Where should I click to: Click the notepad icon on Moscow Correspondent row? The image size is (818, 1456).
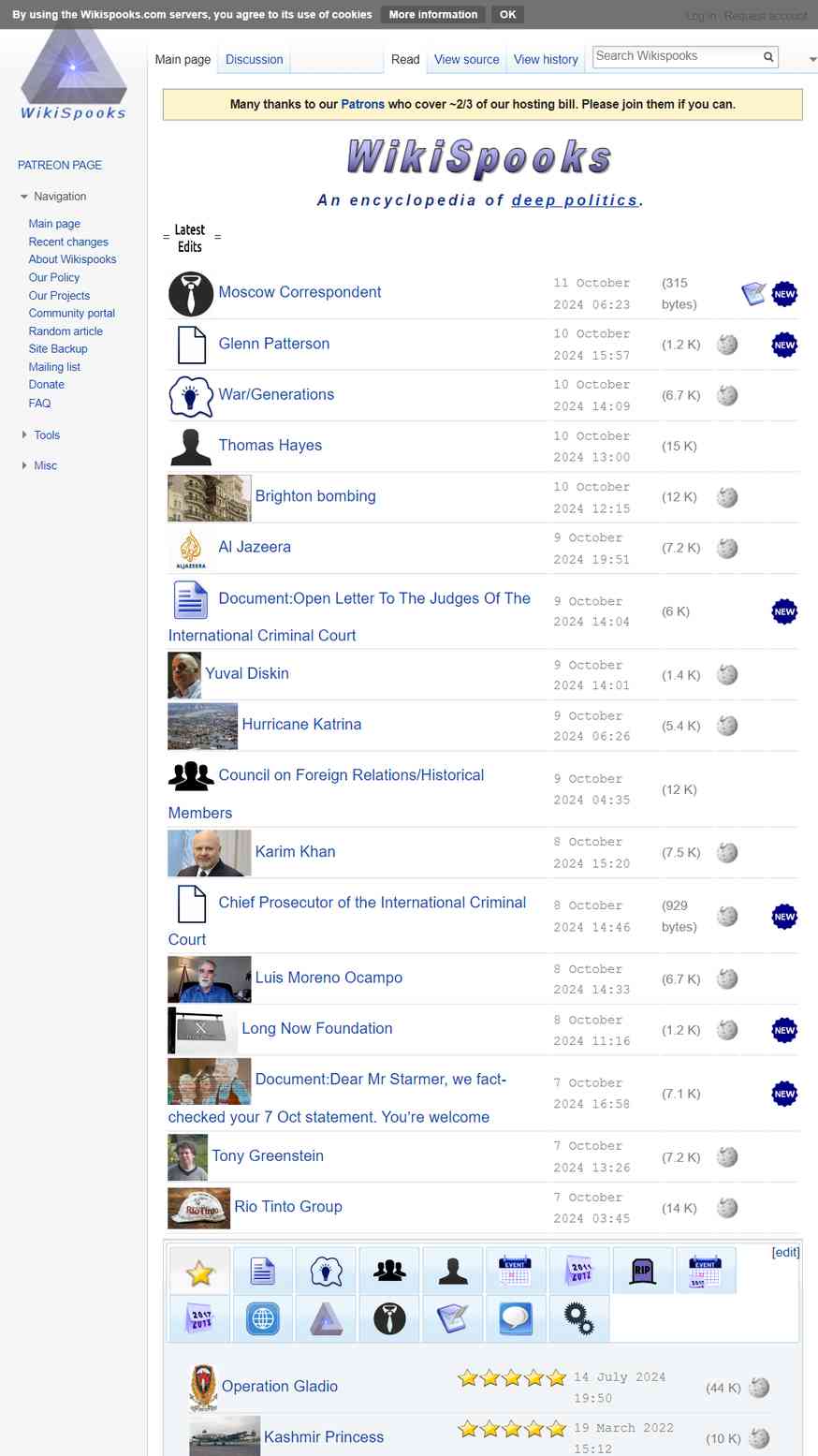(753, 294)
